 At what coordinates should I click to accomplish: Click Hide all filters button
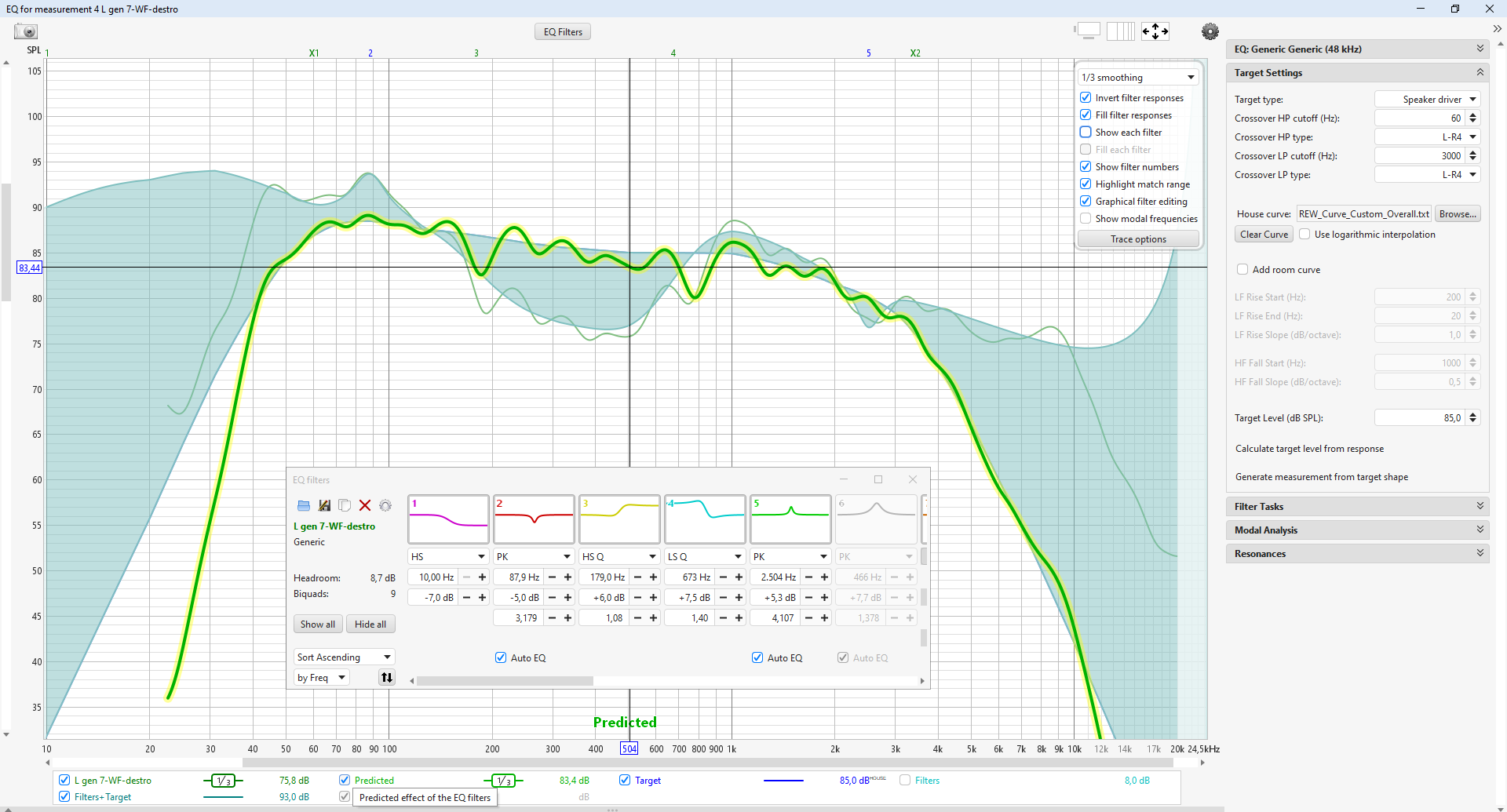point(370,624)
